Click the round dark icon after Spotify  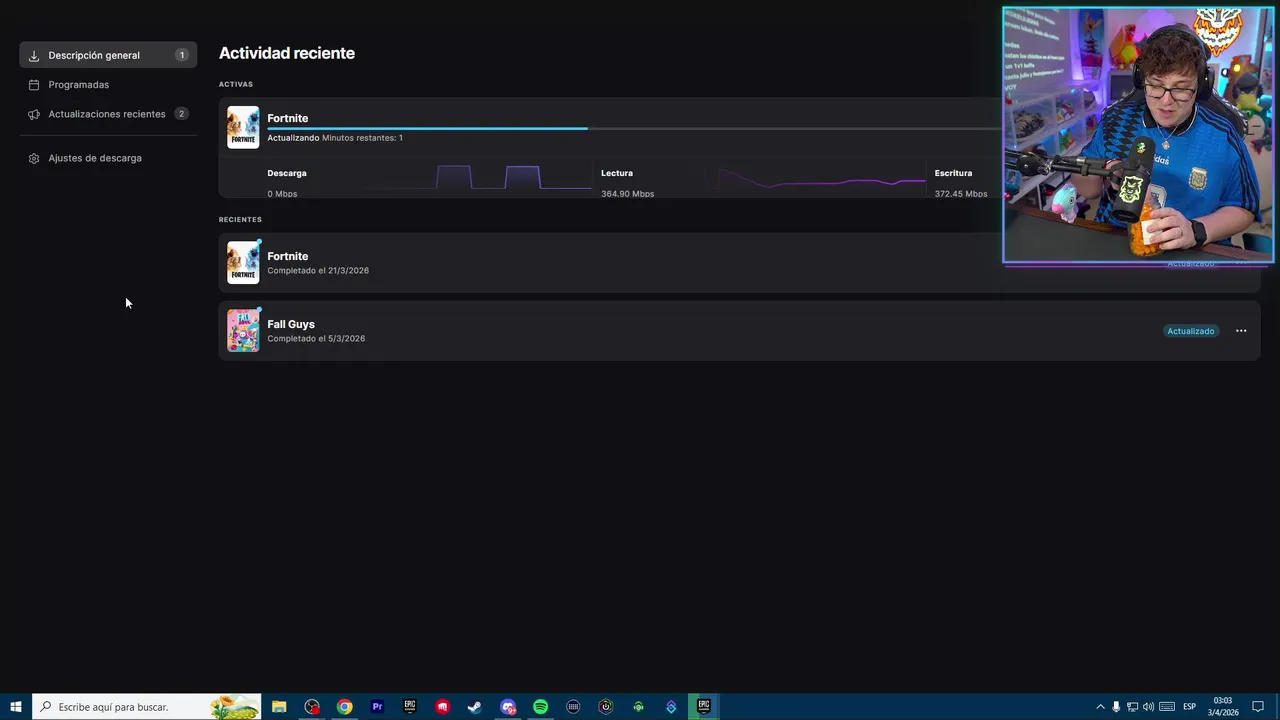point(573,707)
